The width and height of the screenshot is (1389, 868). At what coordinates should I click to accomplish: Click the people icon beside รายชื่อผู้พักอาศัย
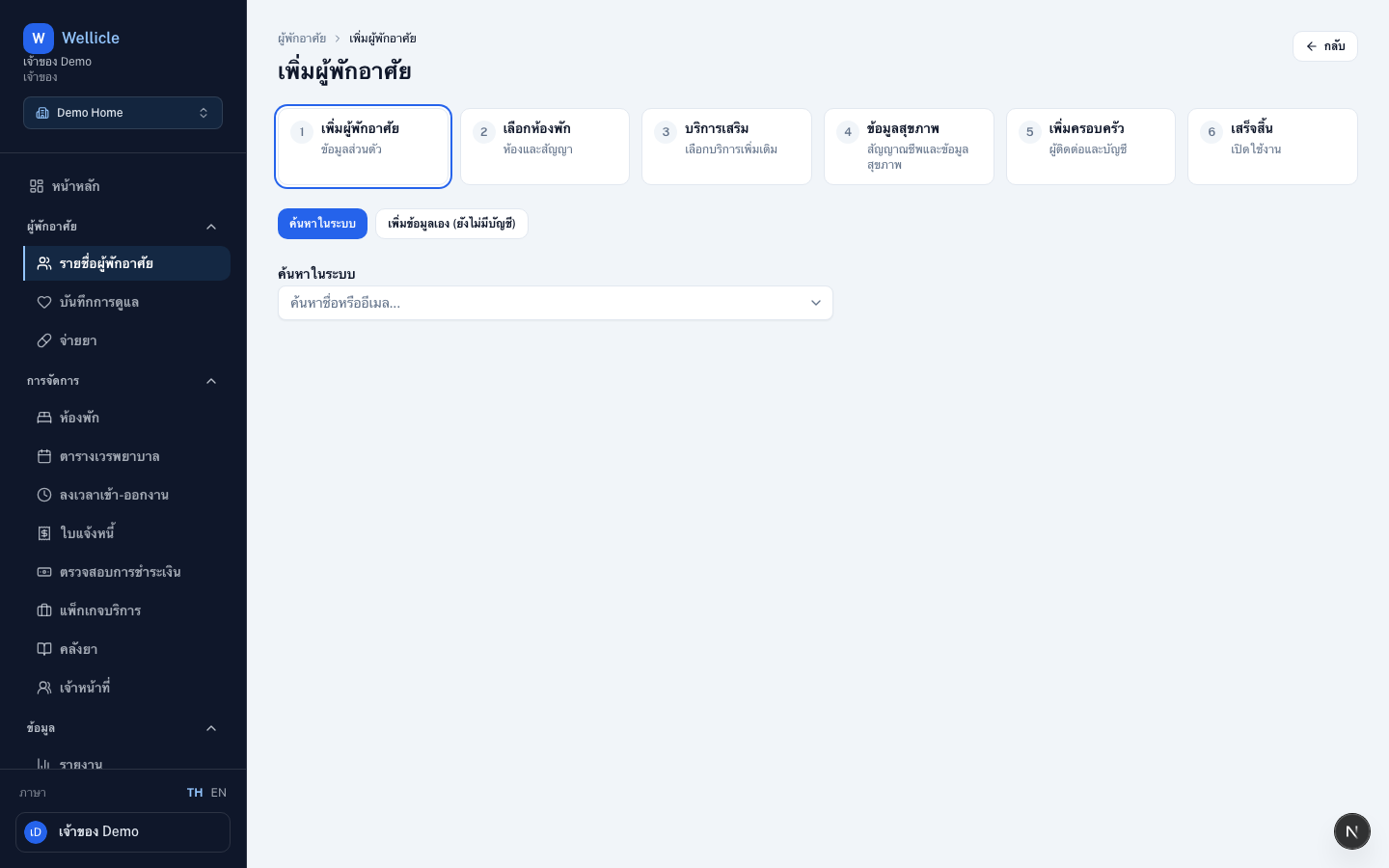click(x=44, y=263)
